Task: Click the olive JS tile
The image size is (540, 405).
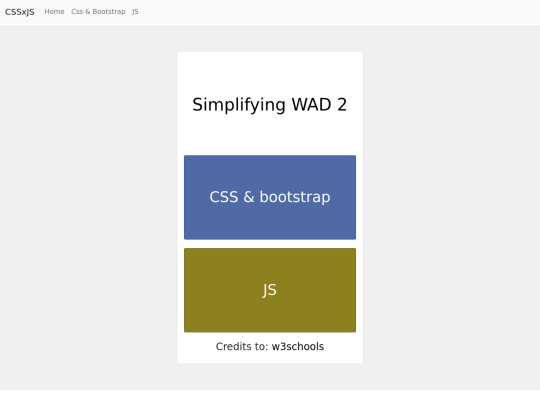Action: 270,290
